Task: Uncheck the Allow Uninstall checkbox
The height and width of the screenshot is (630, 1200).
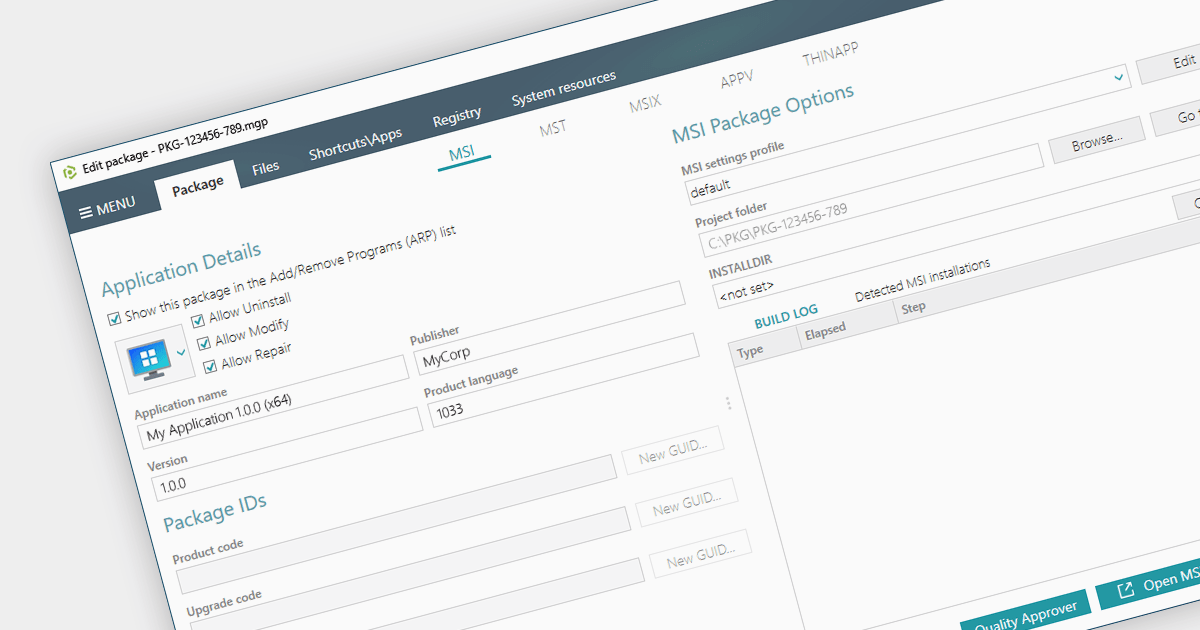Action: click(199, 320)
